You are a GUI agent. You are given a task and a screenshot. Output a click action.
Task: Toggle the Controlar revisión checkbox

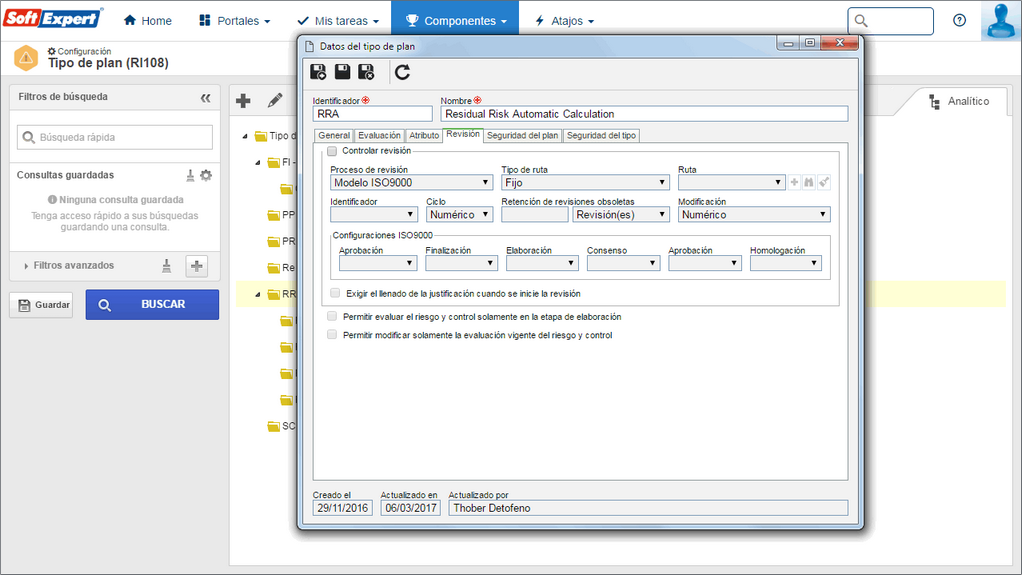coord(332,151)
